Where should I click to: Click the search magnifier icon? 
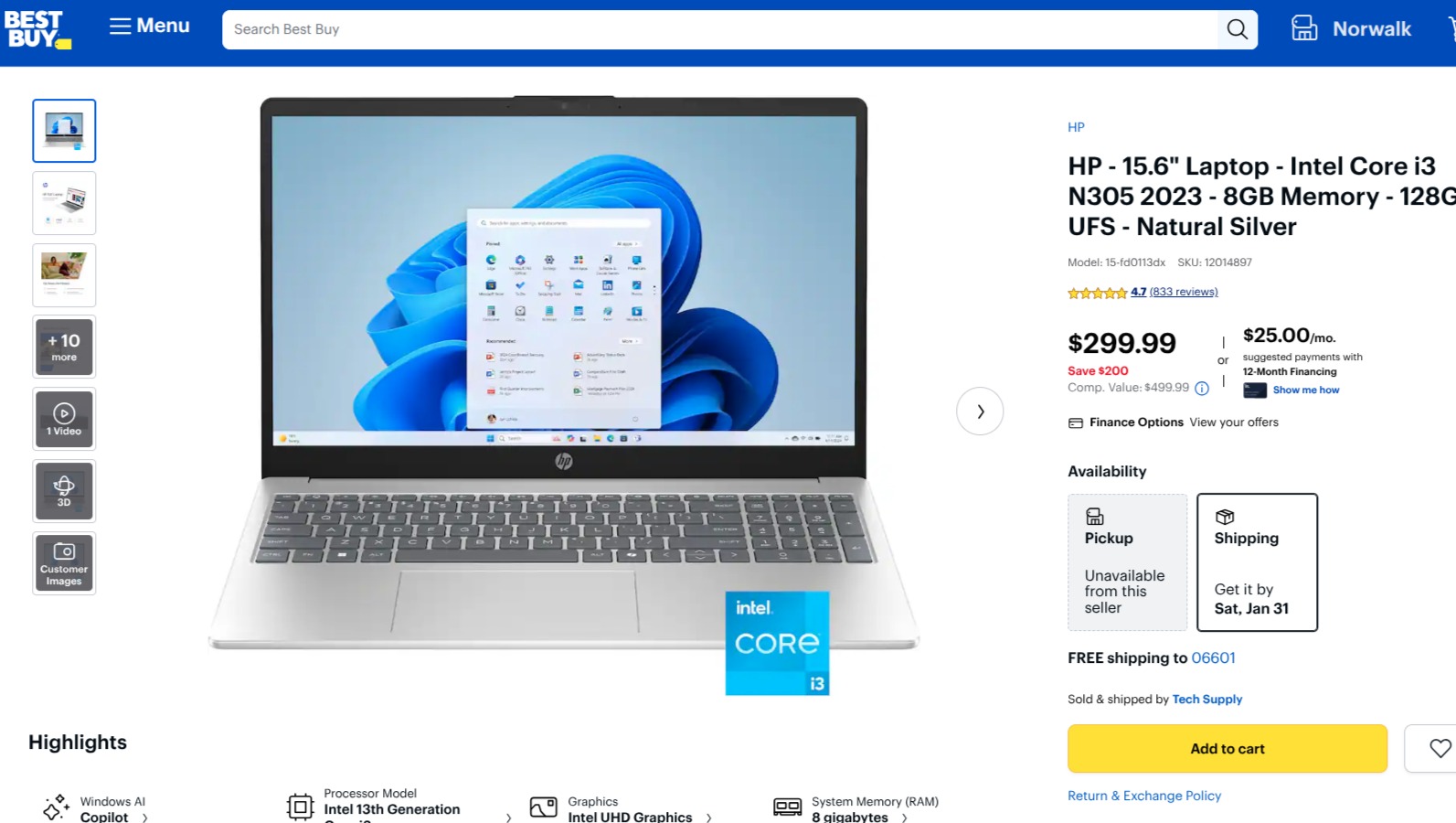[x=1237, y=29]
